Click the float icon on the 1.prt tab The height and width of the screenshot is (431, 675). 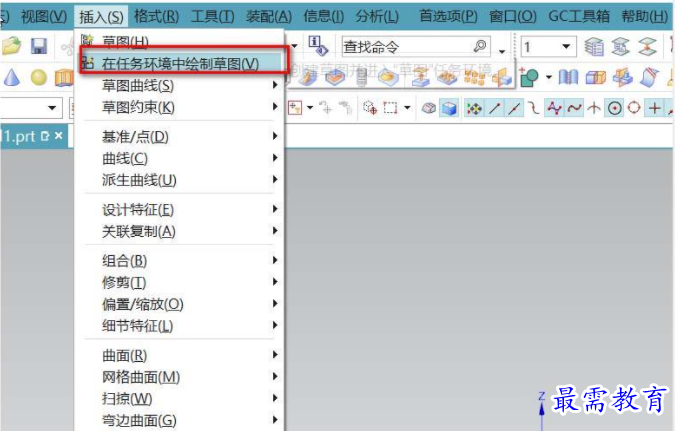click(x=45, y=136)
